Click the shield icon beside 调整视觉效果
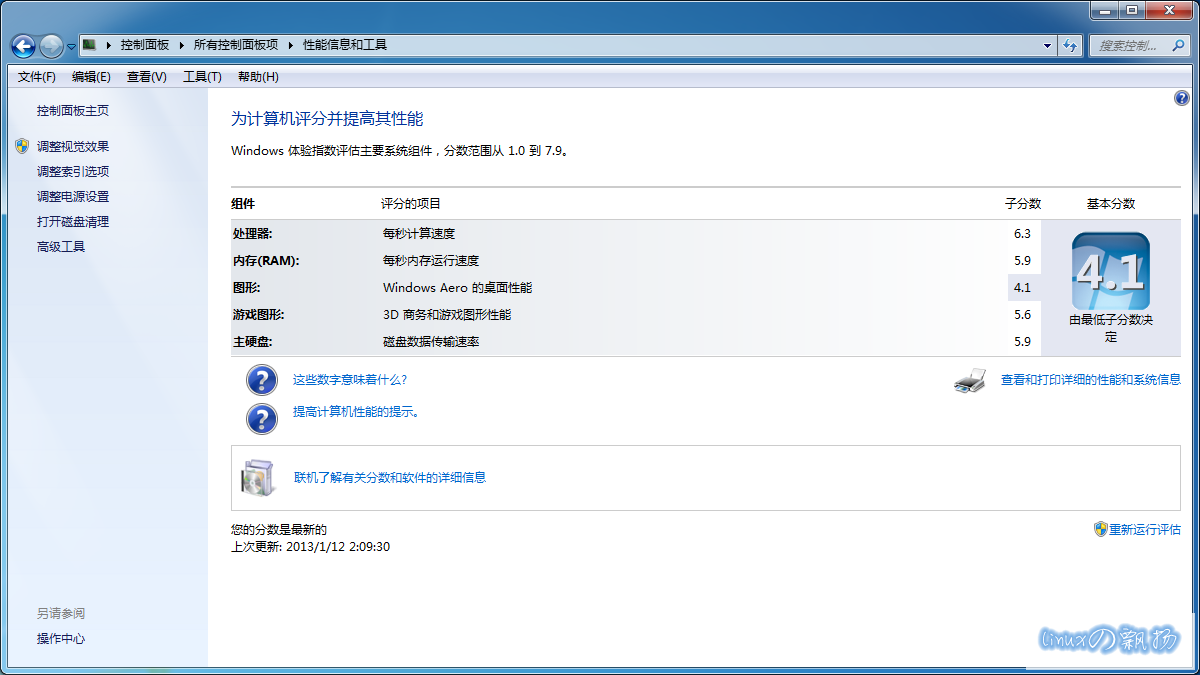The width and height of the screenshot is (1200, 675). pyautogui.click(x=22, y=146)
